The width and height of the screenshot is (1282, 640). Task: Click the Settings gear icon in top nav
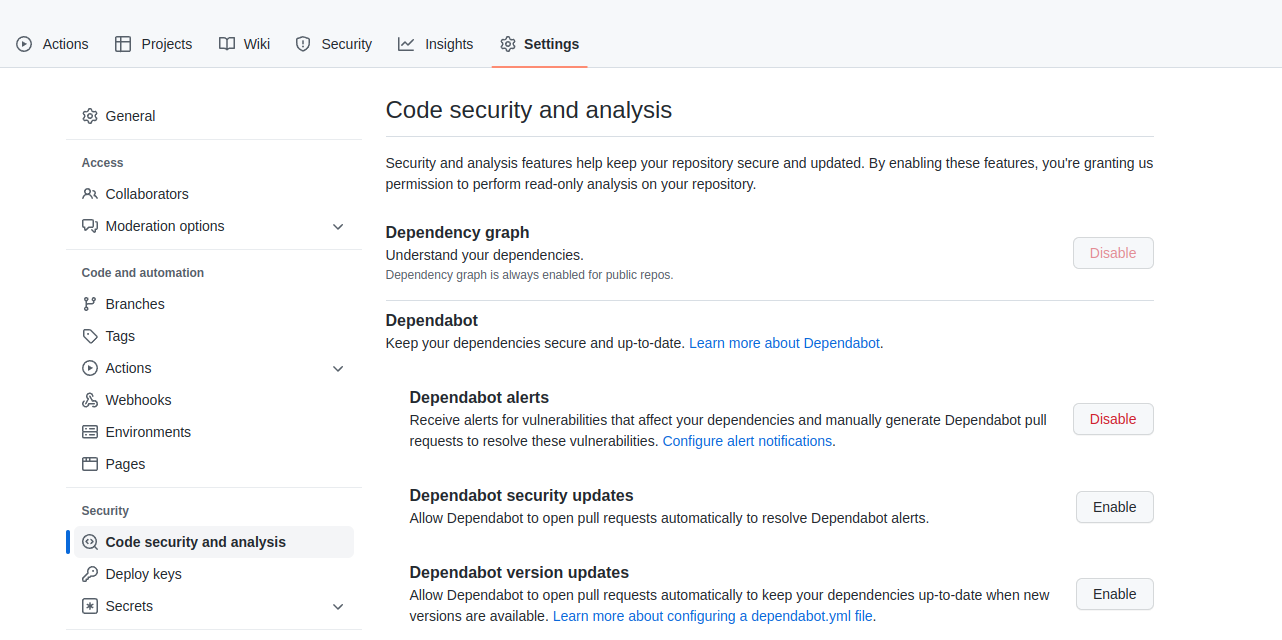pyautogui.click(x=508, y=44)
